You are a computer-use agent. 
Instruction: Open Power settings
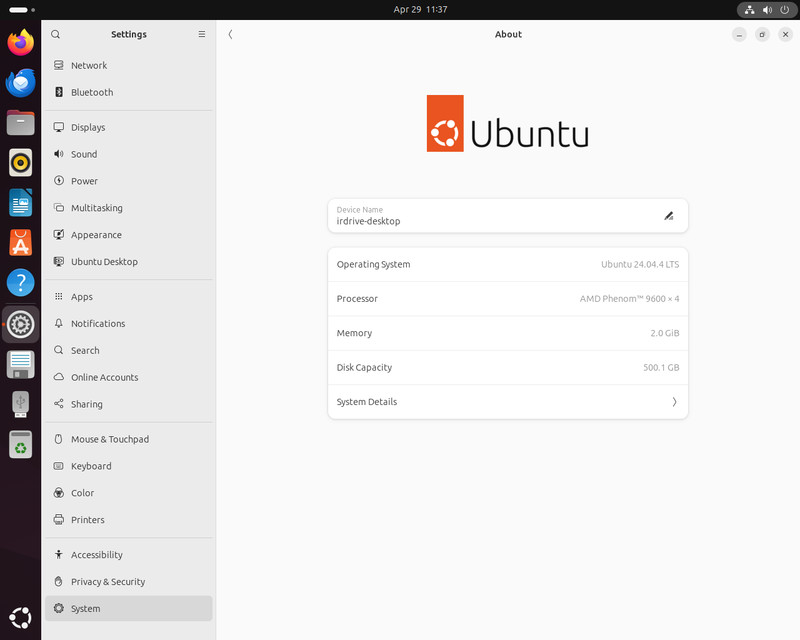tap(129, 181)
